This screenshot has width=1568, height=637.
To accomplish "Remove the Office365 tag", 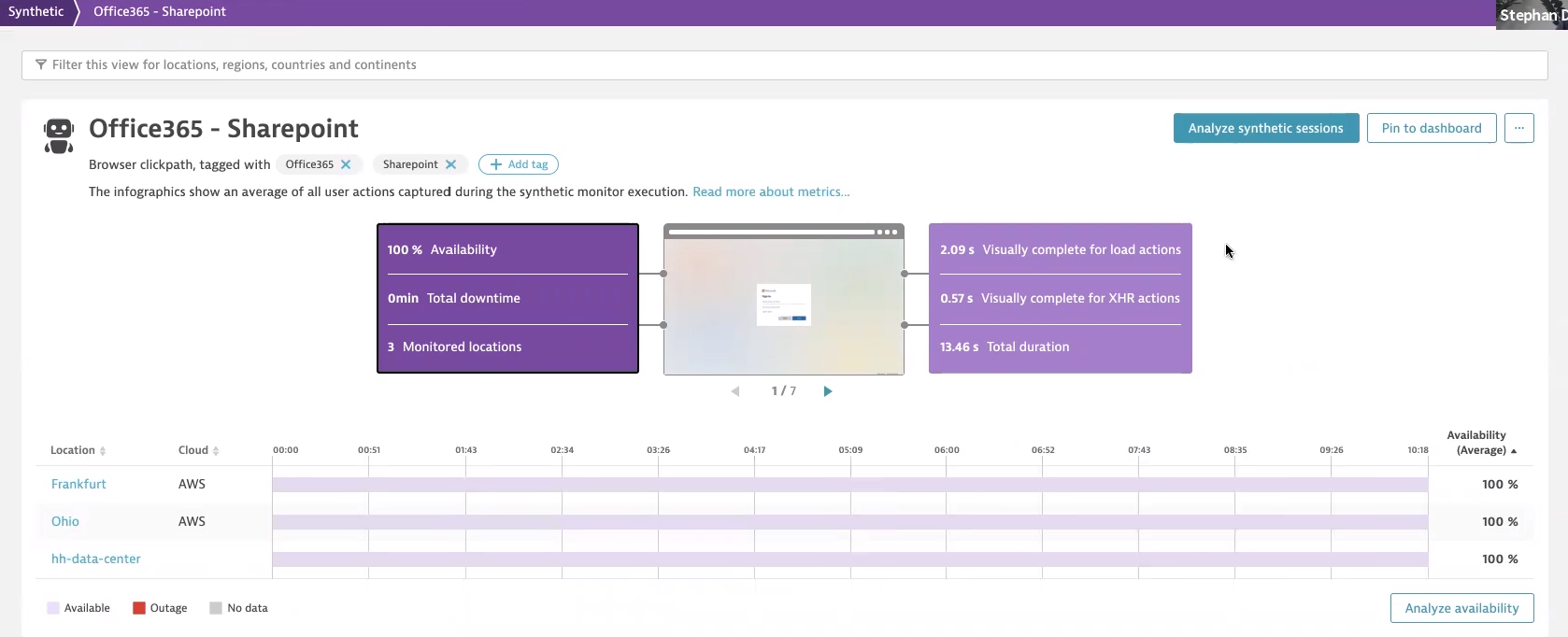I will click(x=346, y=164).
